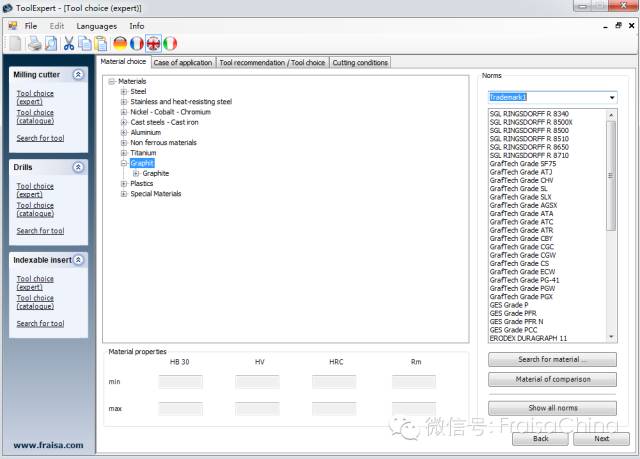
Task: Click the Rm min field
Action: [413, 382]
